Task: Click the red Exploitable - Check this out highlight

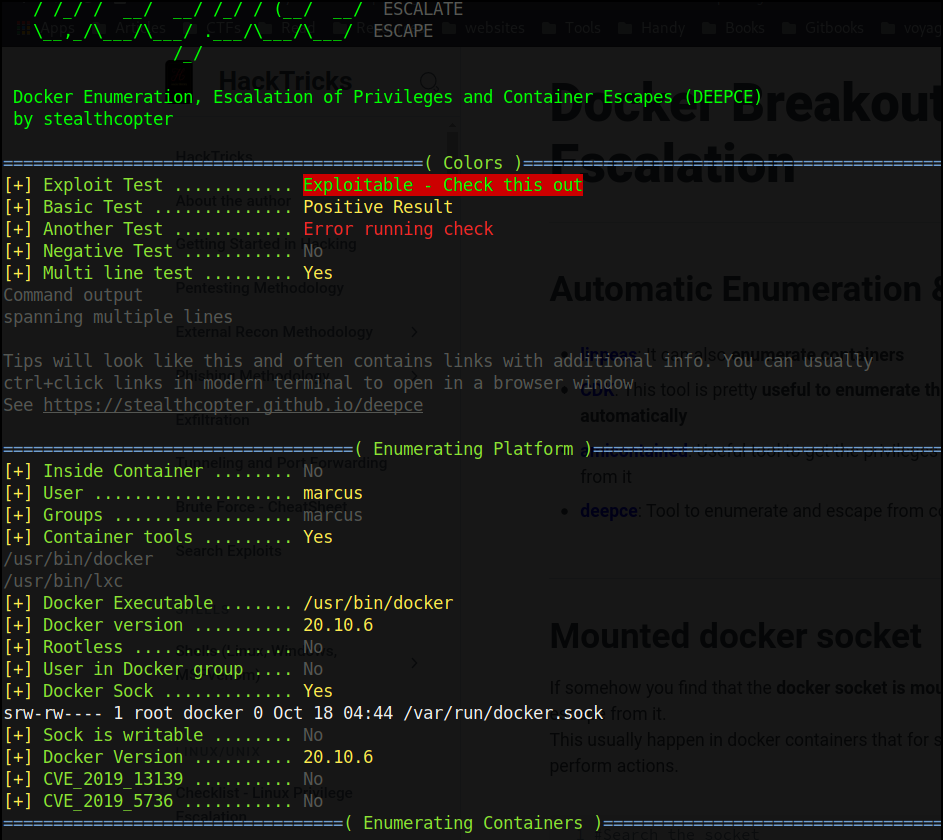Action: pos(442,185)
